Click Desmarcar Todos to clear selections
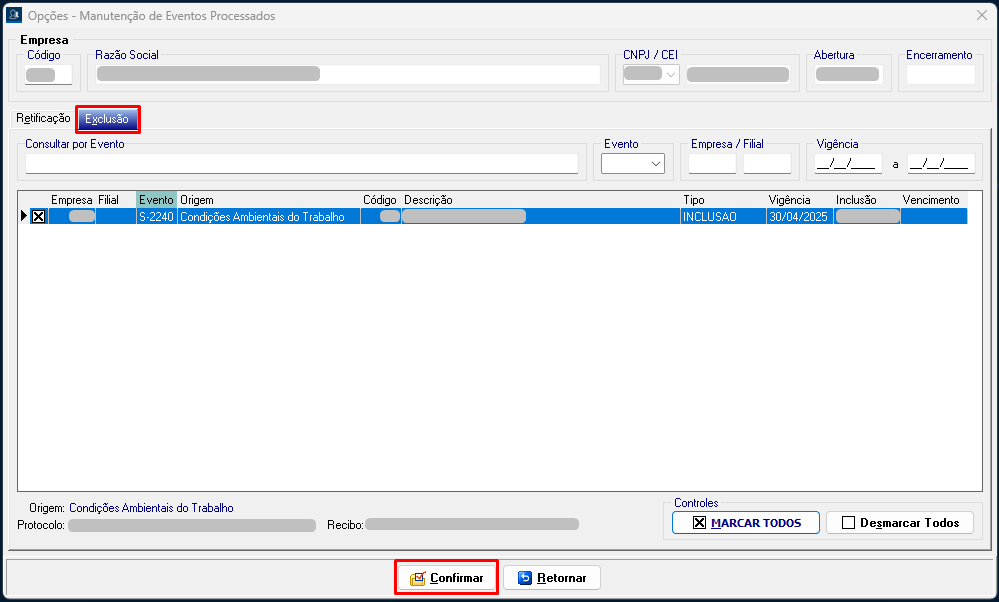Viewport: 999px width, 602px height. [899, 522]
